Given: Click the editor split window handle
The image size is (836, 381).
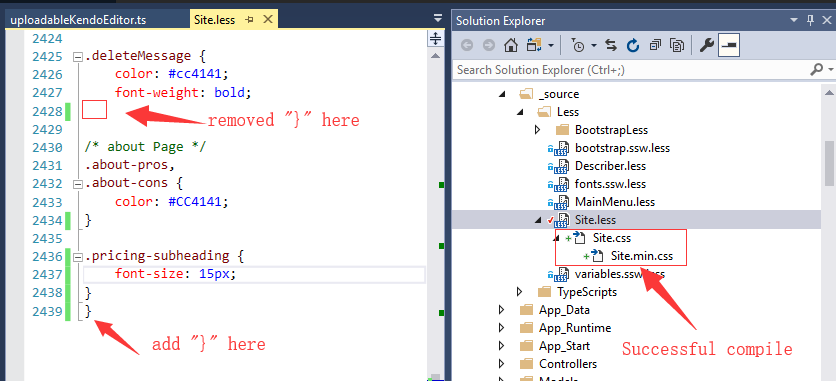Looking at the screenshot, I should pos(436,38).
